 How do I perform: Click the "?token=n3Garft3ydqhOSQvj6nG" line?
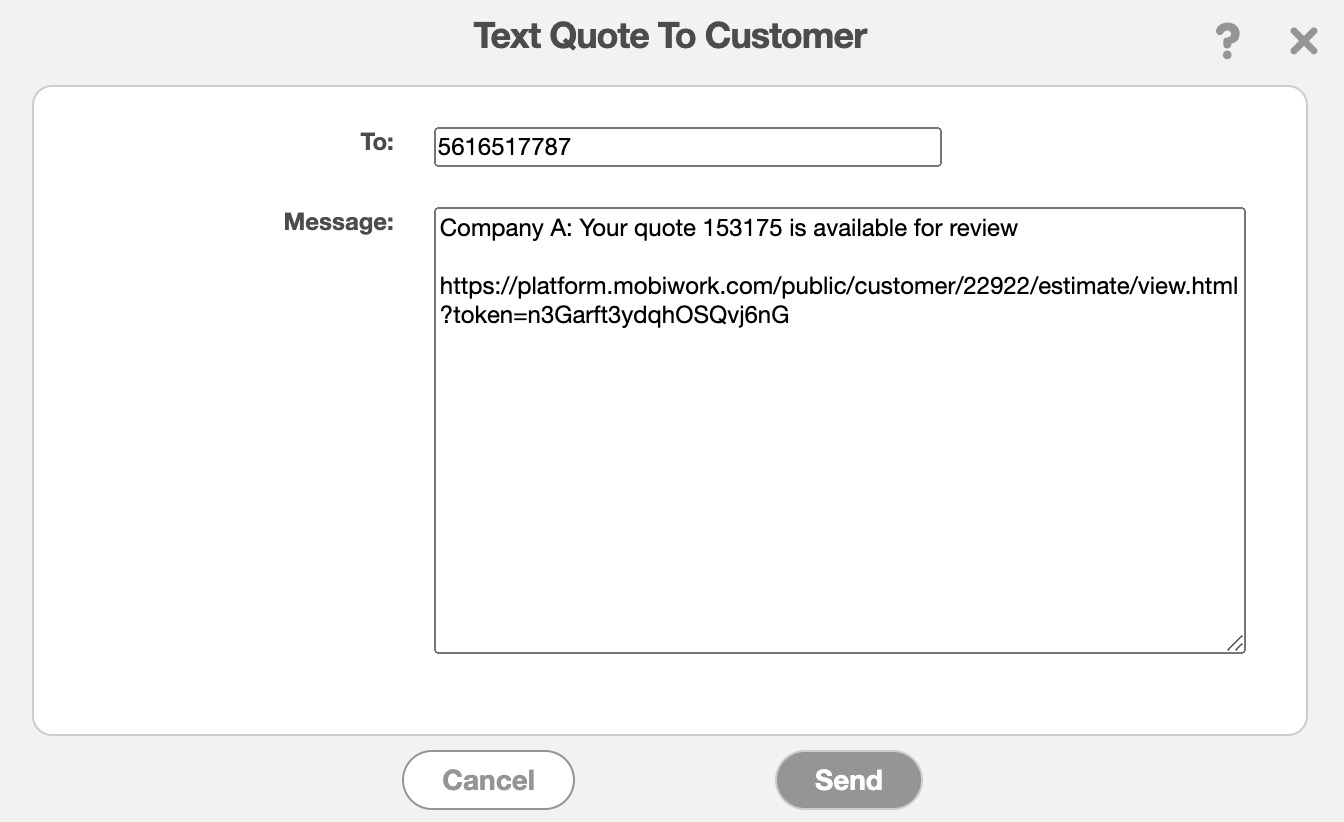(614, 316)
